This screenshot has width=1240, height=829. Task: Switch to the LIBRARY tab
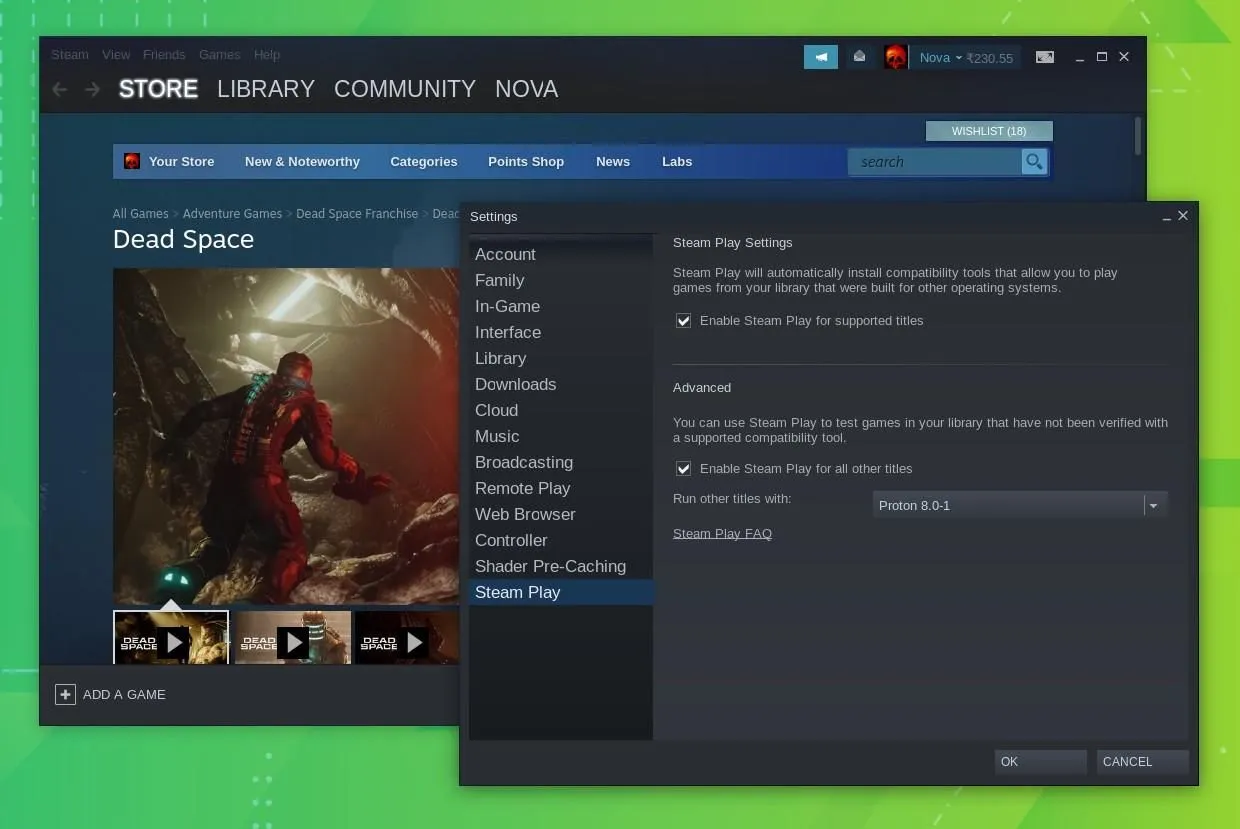266,89
